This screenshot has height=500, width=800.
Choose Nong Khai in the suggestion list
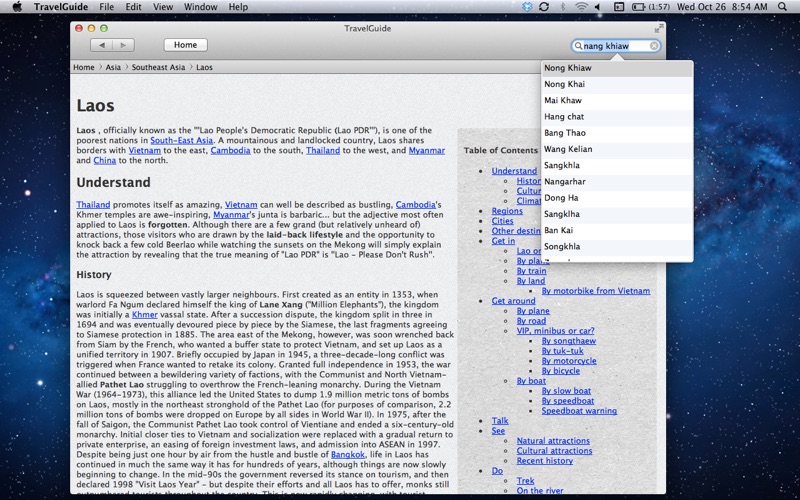coord(564,84)
